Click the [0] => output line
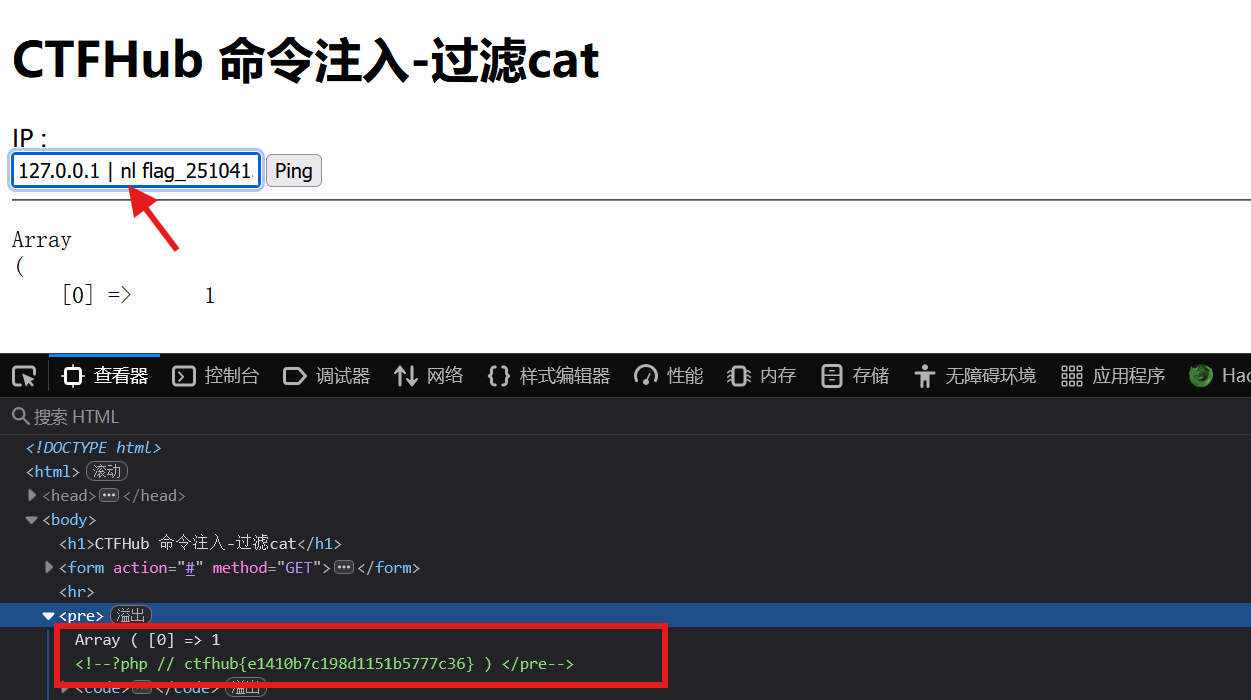Viewport: 1251px width, 700px height. 138,296
